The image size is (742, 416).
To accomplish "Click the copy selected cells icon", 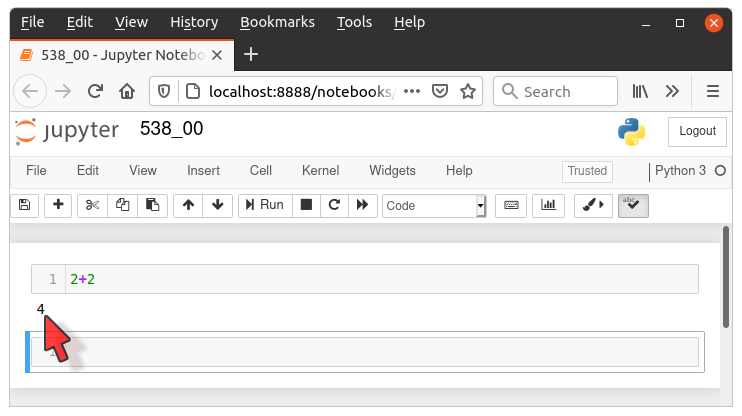I will 122,205.
